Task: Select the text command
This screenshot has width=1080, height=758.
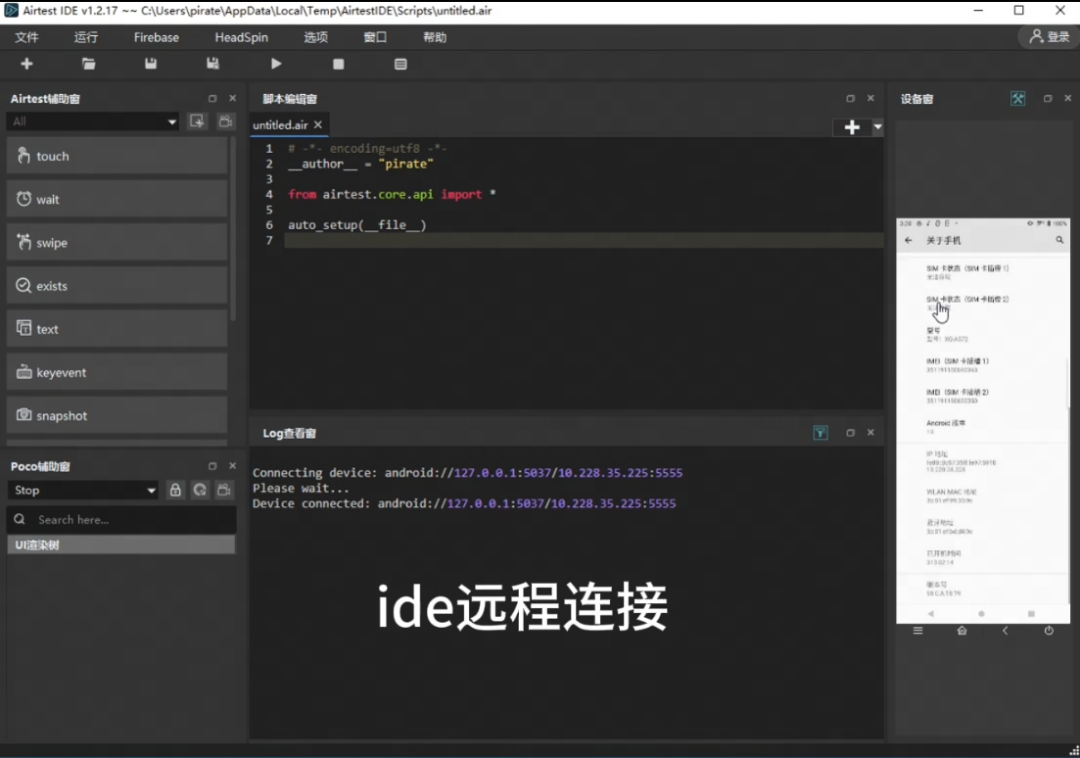Action: 117,329
